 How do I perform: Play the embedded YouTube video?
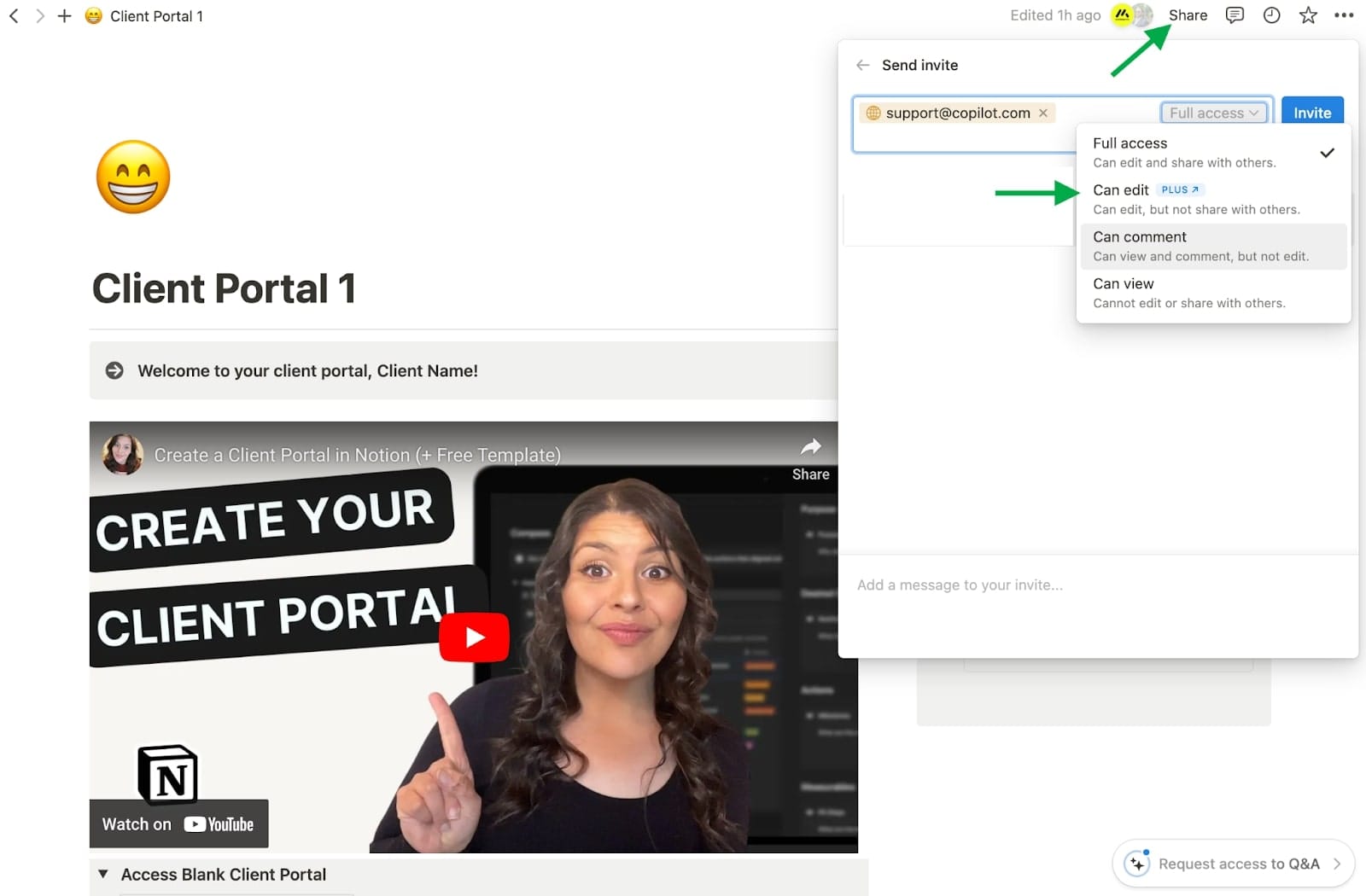(474, 637)
